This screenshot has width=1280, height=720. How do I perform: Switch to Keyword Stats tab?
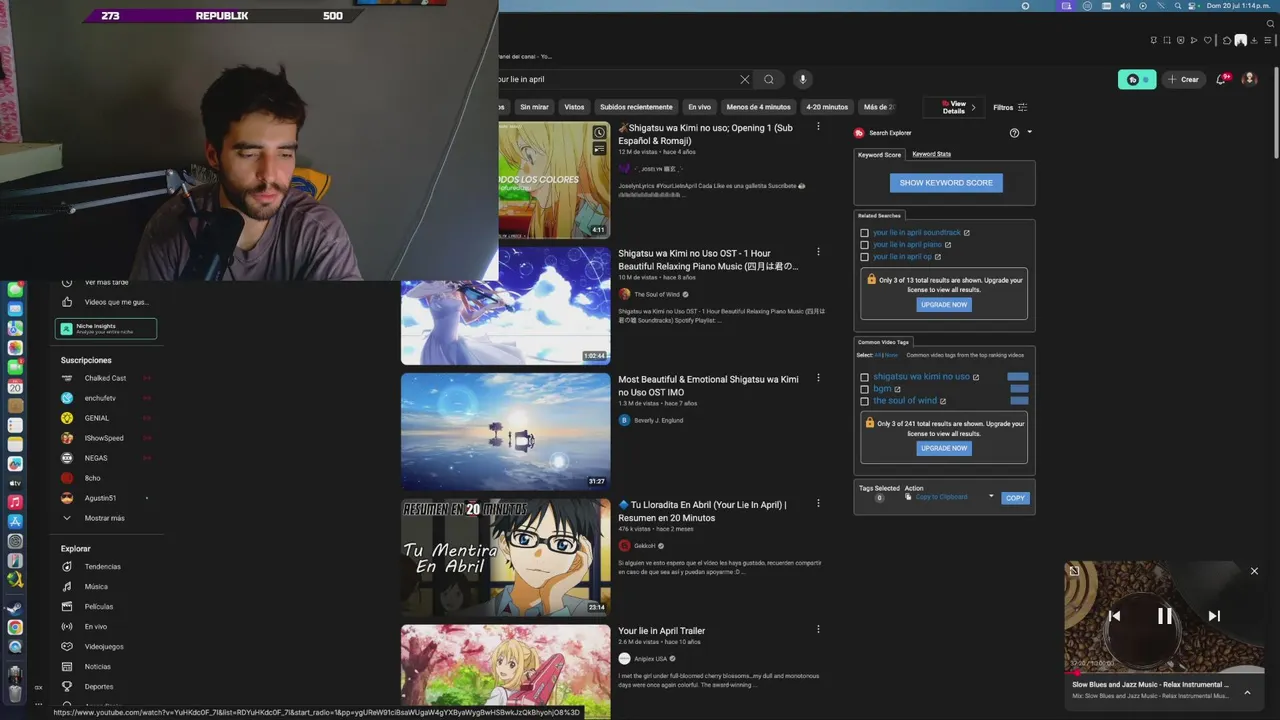click(x=931, y=154)
